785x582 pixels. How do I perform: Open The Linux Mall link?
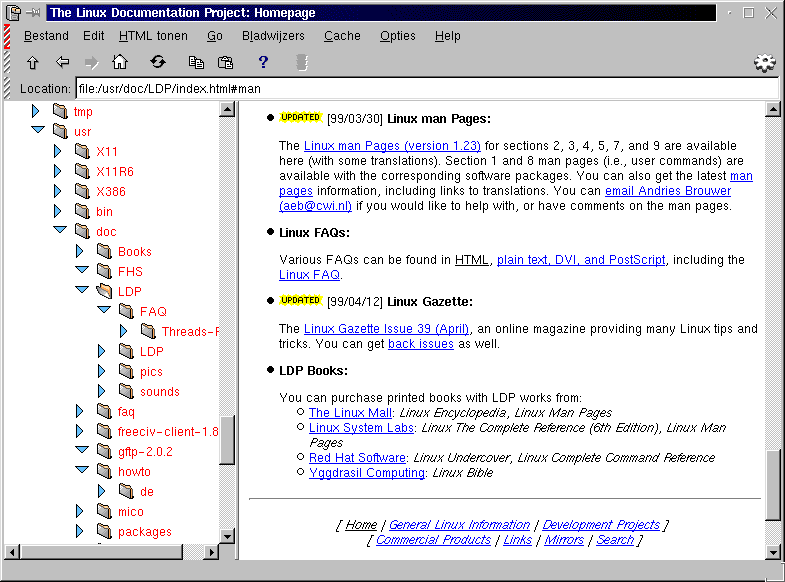350,413
